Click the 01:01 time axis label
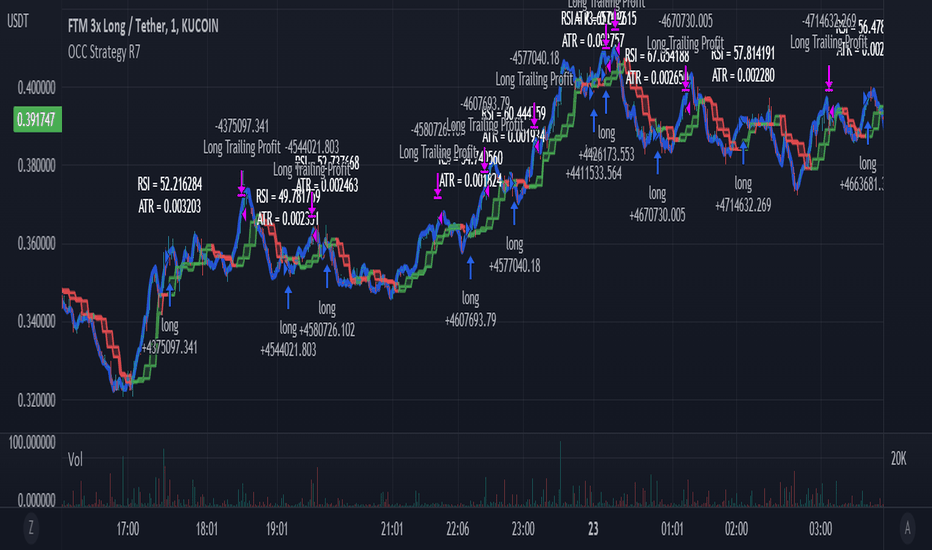 672,529
